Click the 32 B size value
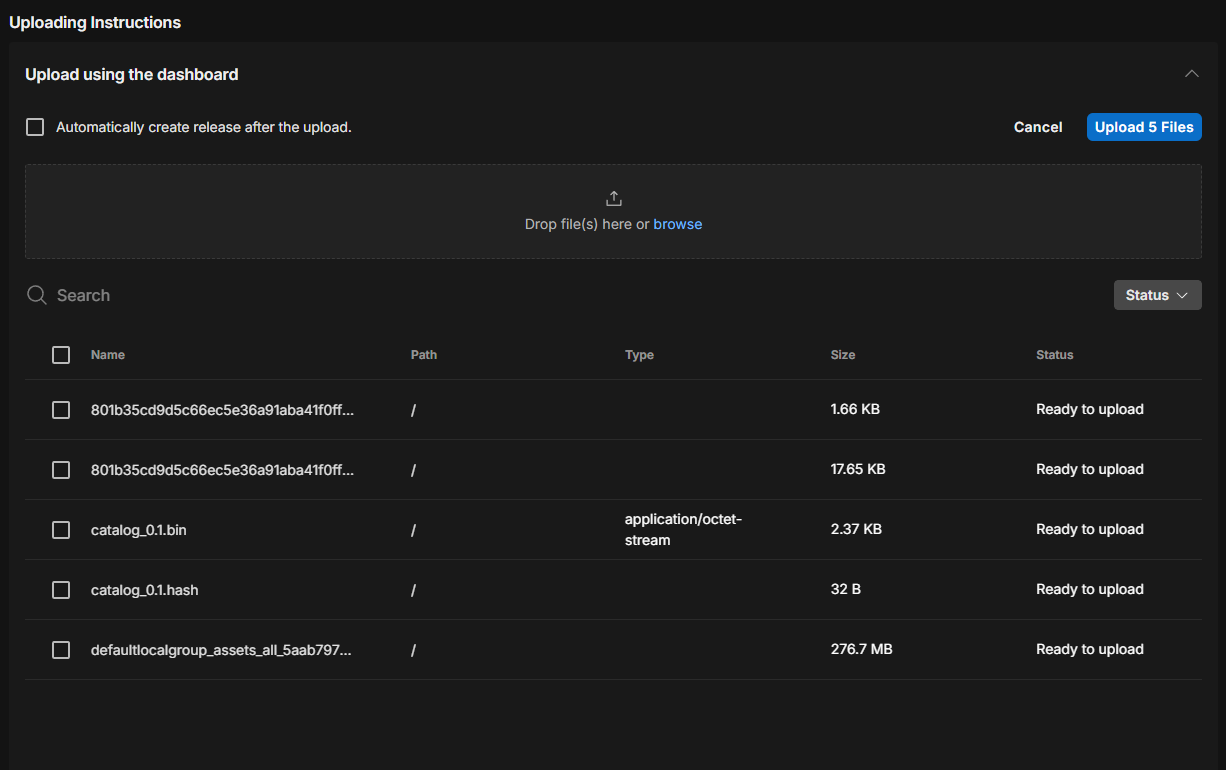1226x770 pixels. [846, 589]
